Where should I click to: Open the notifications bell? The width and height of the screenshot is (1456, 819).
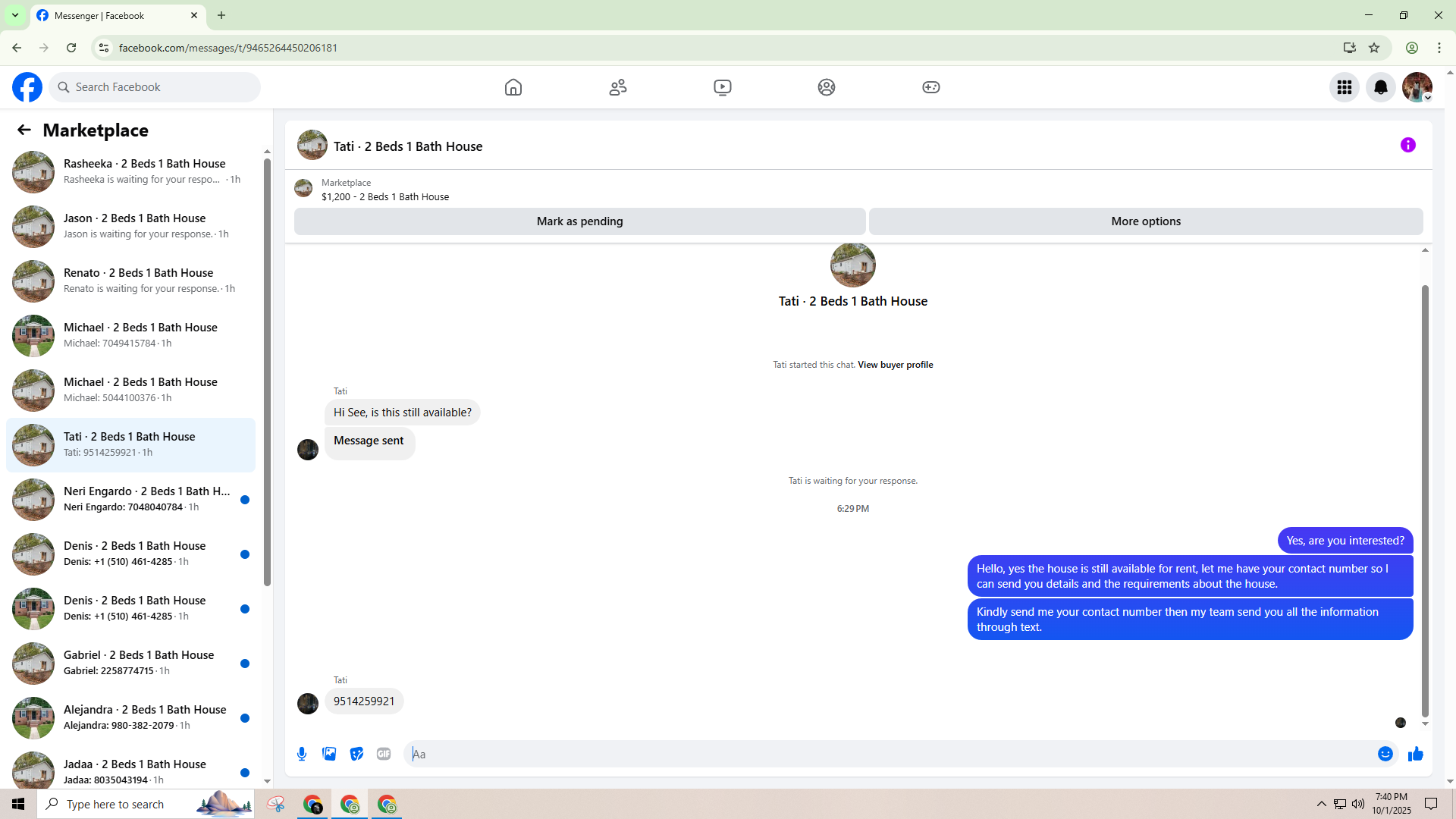(1381, 87)
